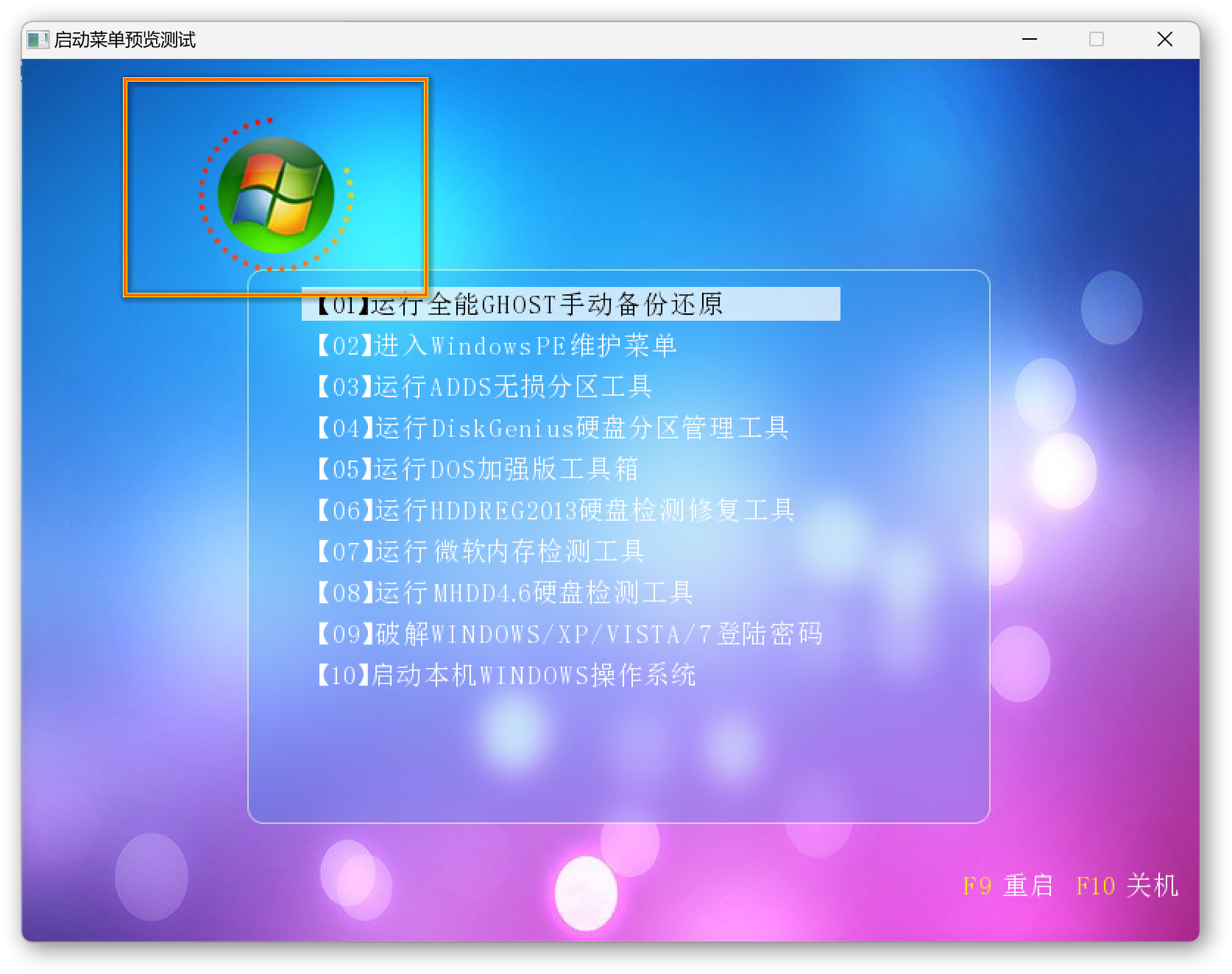The height and width of the screenshot is (974, 1232).
Task: Maximize the 启动菜单预览测试 window
Action: tap(1097, 39)
